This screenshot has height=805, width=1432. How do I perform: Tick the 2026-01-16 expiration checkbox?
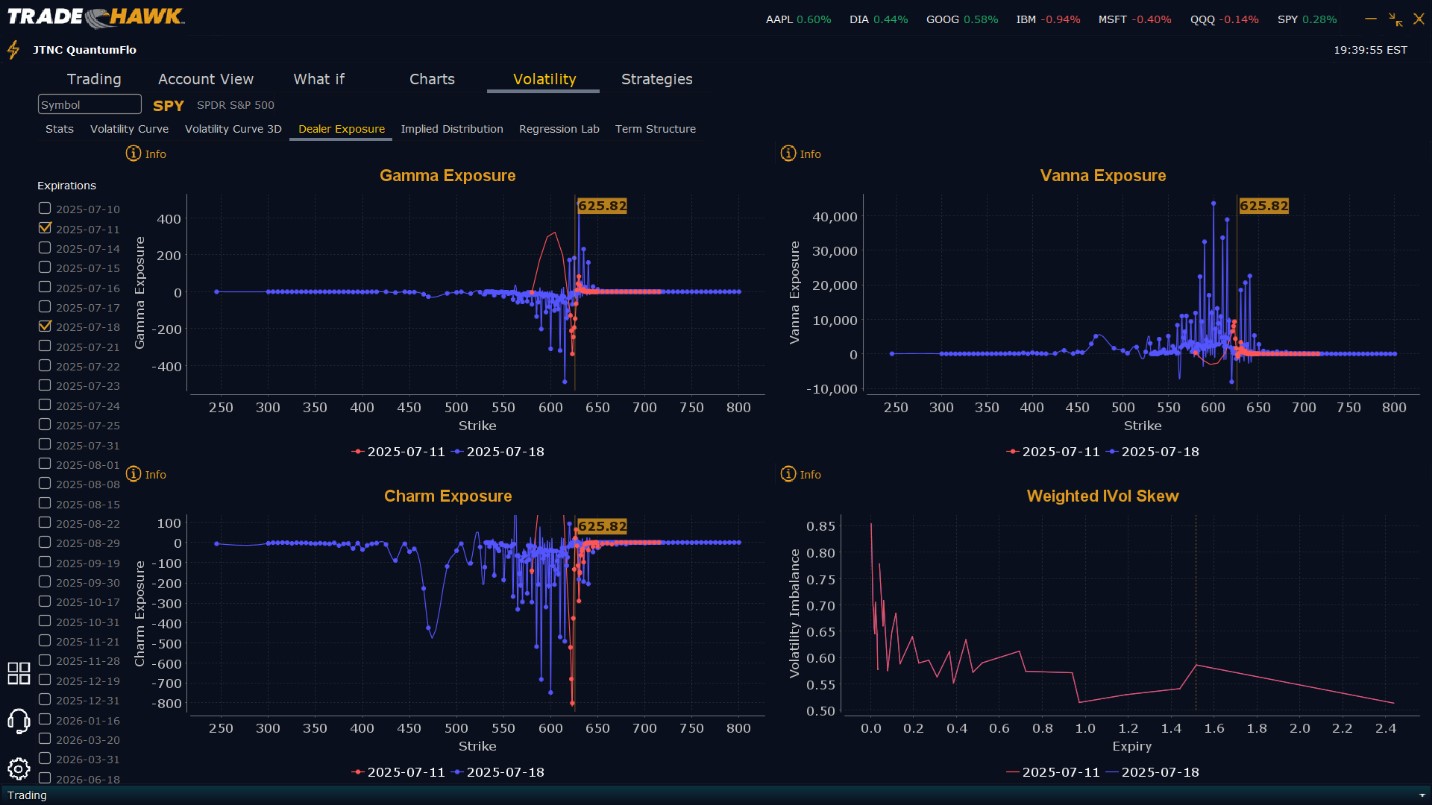[45, 719]
